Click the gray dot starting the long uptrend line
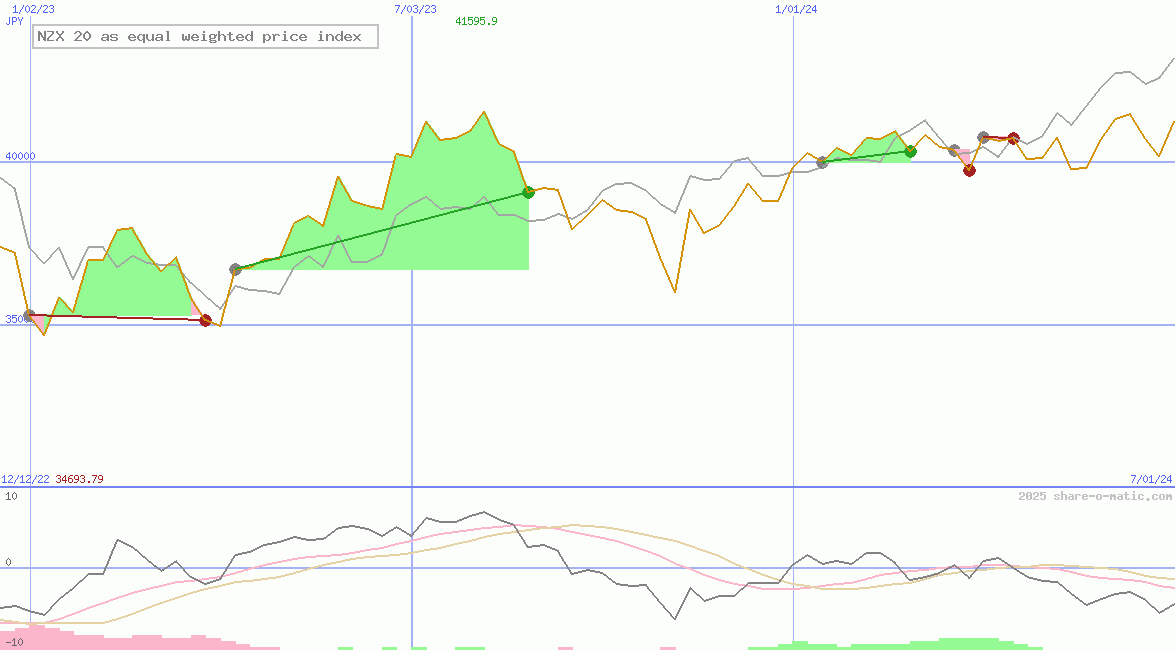Screen dimensions: 1175x650 pos(234,268)
